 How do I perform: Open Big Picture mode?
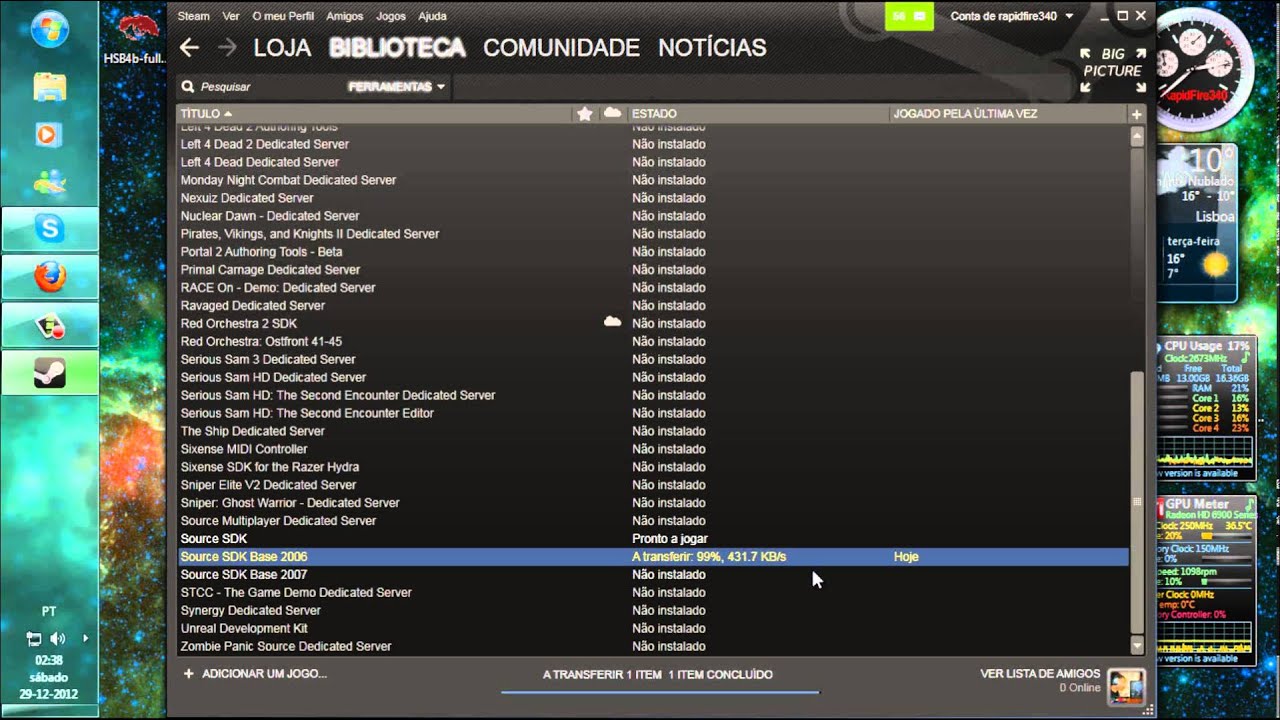click(1112, 70)
